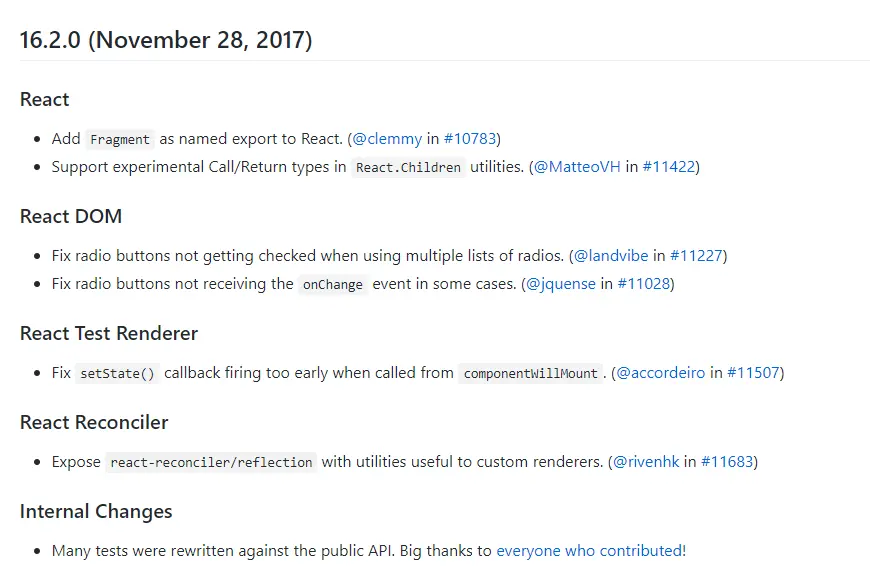
Task: Select the React DOM section heading
Action: pos(71,216)
